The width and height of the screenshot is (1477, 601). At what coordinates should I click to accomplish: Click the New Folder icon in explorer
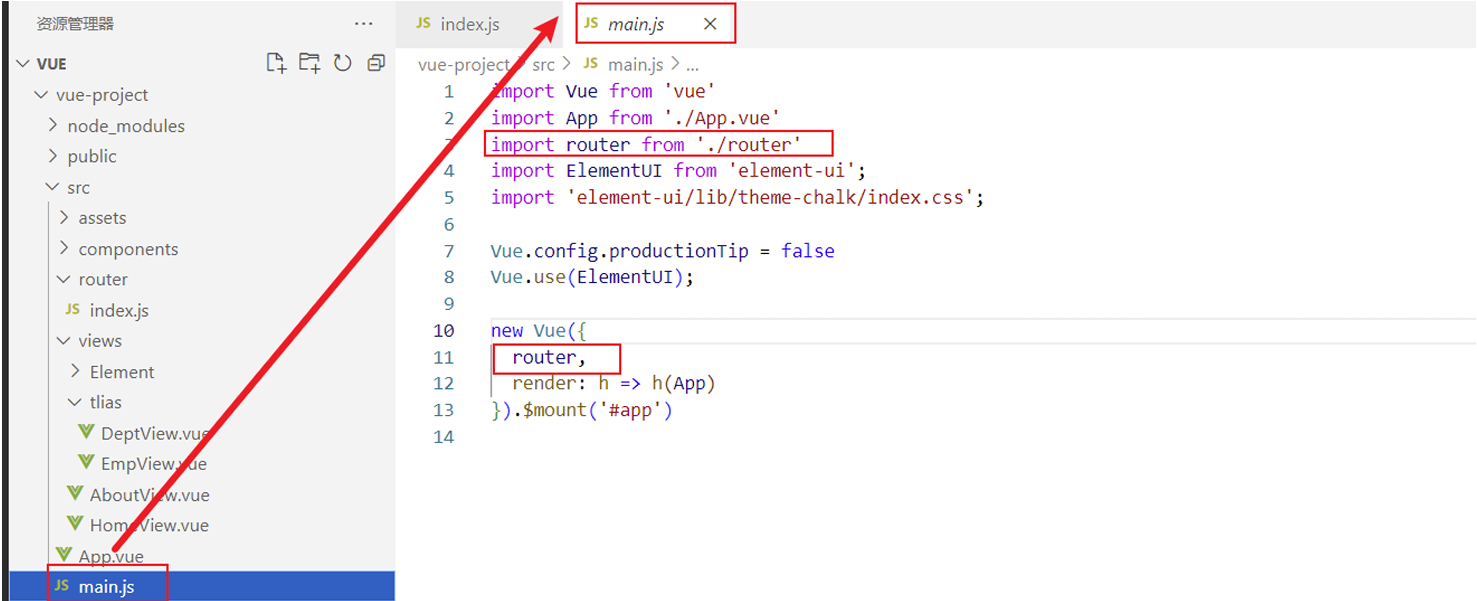coord(310,63)
